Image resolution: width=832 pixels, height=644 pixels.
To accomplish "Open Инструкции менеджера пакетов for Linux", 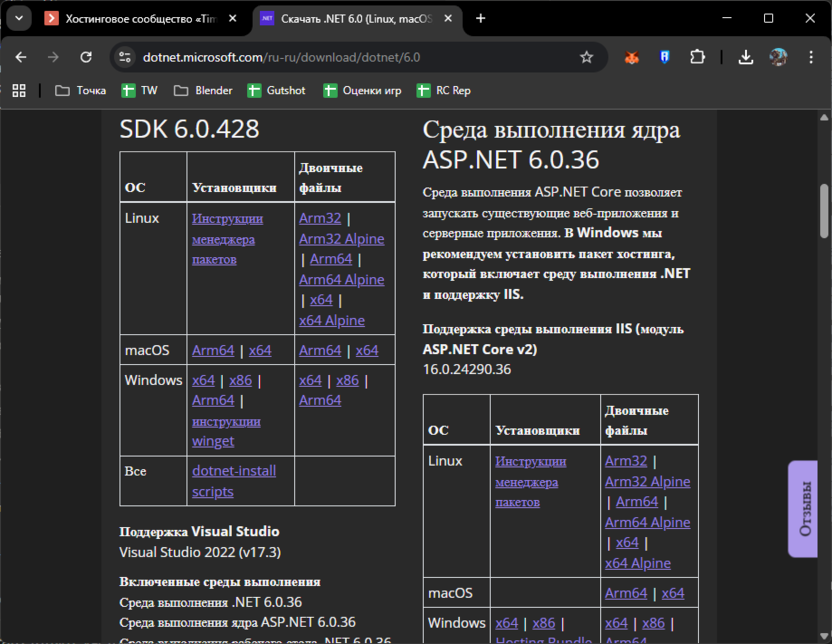I will coord(226,239).
